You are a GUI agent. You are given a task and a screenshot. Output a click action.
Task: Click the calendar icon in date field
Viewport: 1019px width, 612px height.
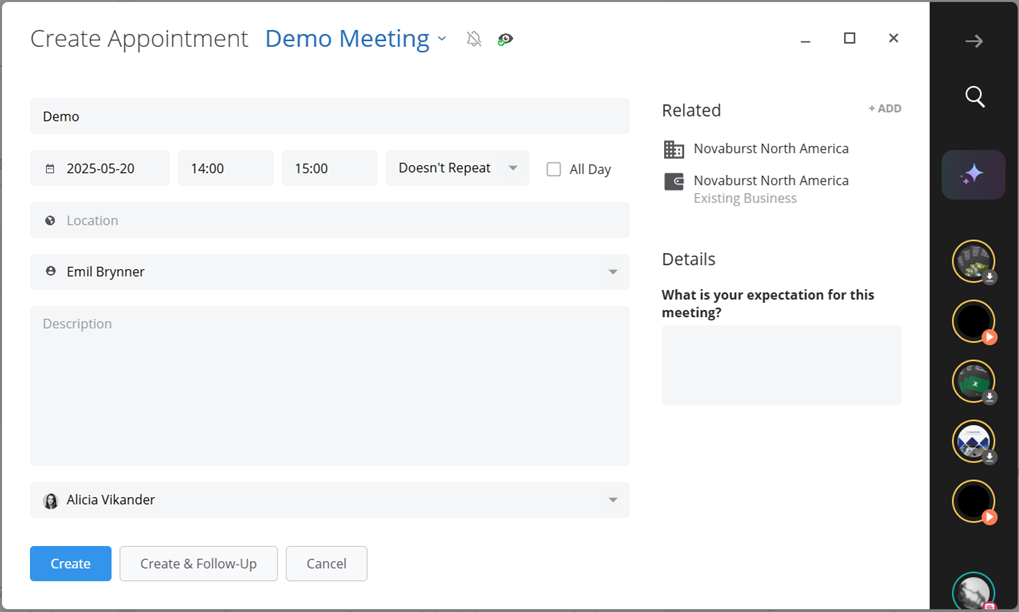click(x=50, y=169)
